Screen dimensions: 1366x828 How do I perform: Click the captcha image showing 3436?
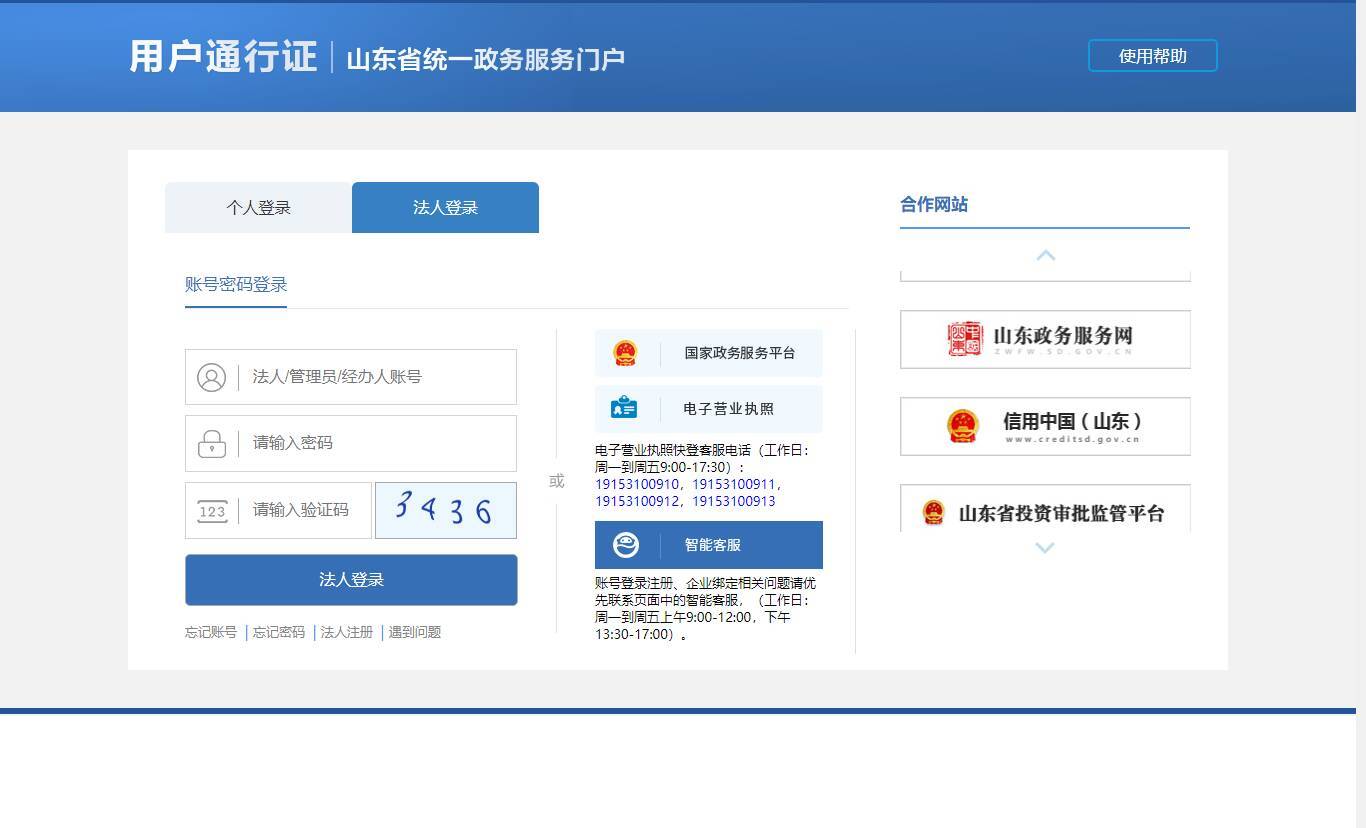(445, 510)
